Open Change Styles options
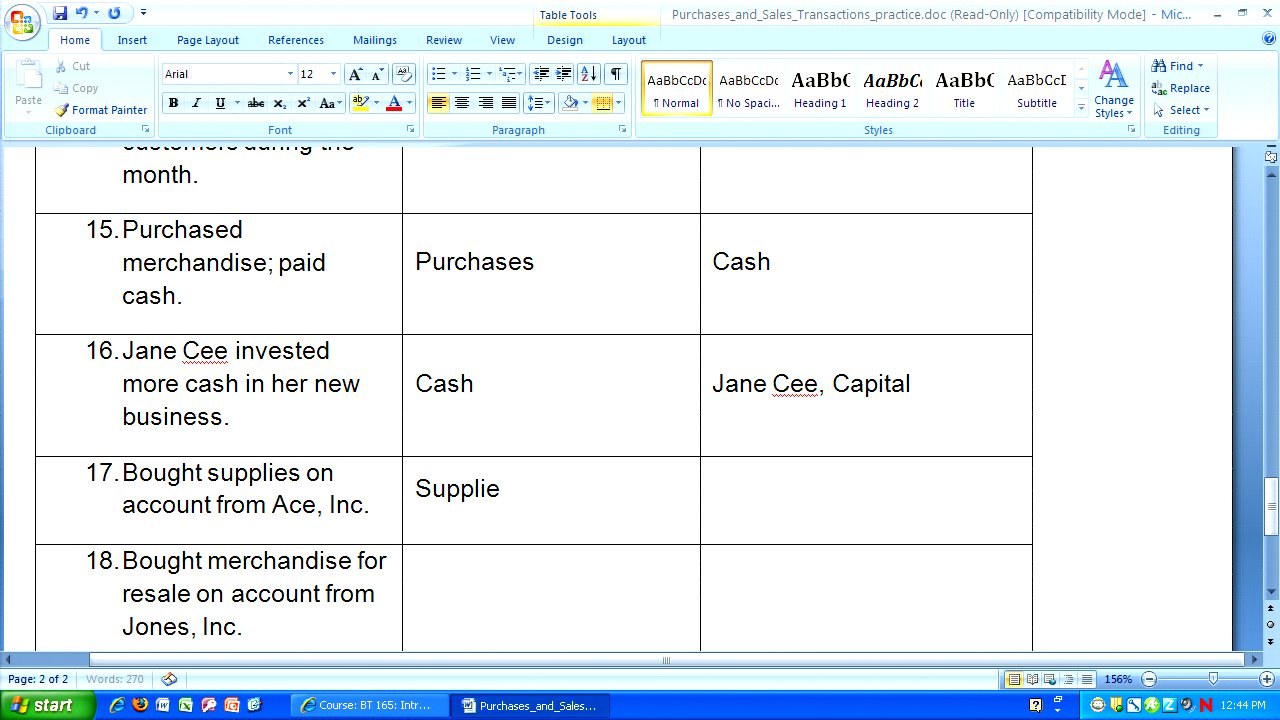Image resolution: width=1280 pixels, height=720 pixels. point(1113,89)
